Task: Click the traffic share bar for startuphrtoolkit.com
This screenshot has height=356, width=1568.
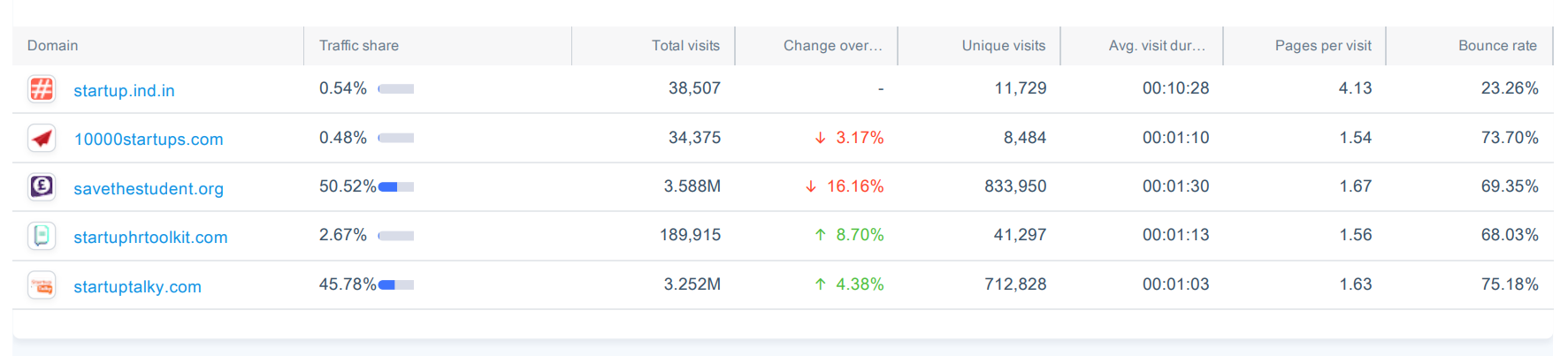Action: point(396,236)
